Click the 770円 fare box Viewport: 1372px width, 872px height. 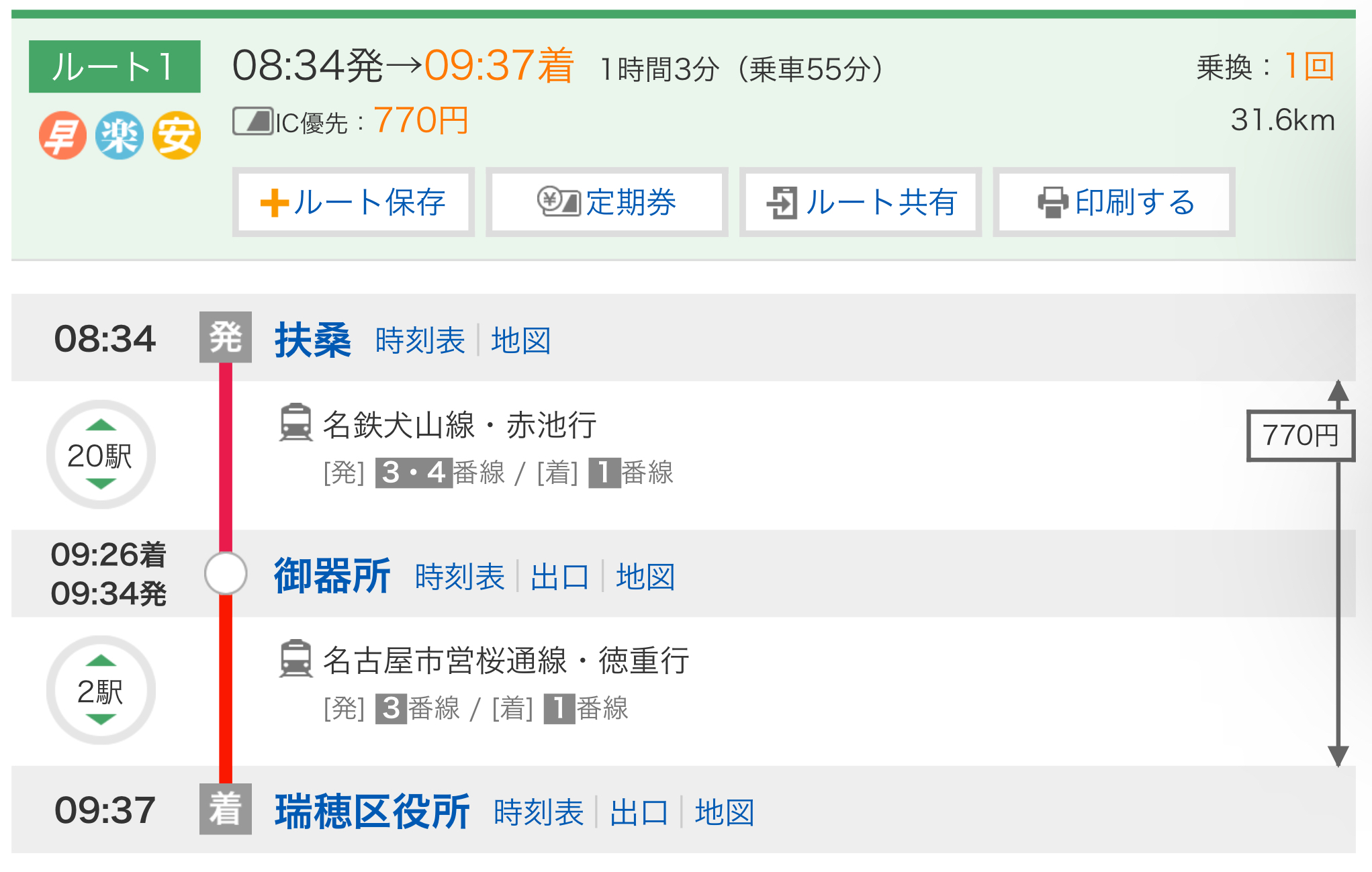(1299, 436)
